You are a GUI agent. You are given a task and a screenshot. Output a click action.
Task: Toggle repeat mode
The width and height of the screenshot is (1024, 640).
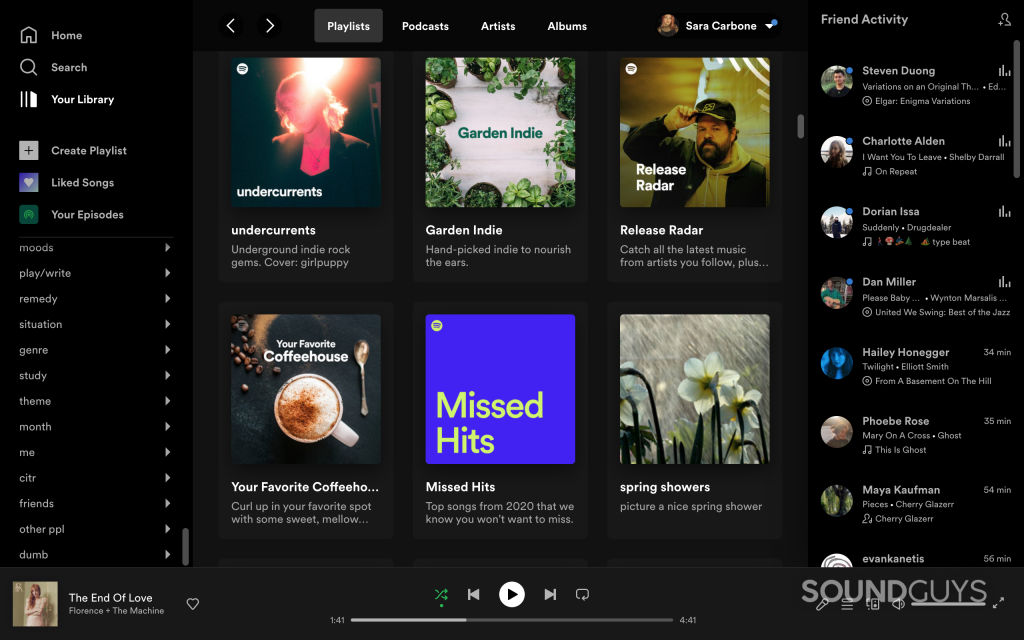point(582,594)
